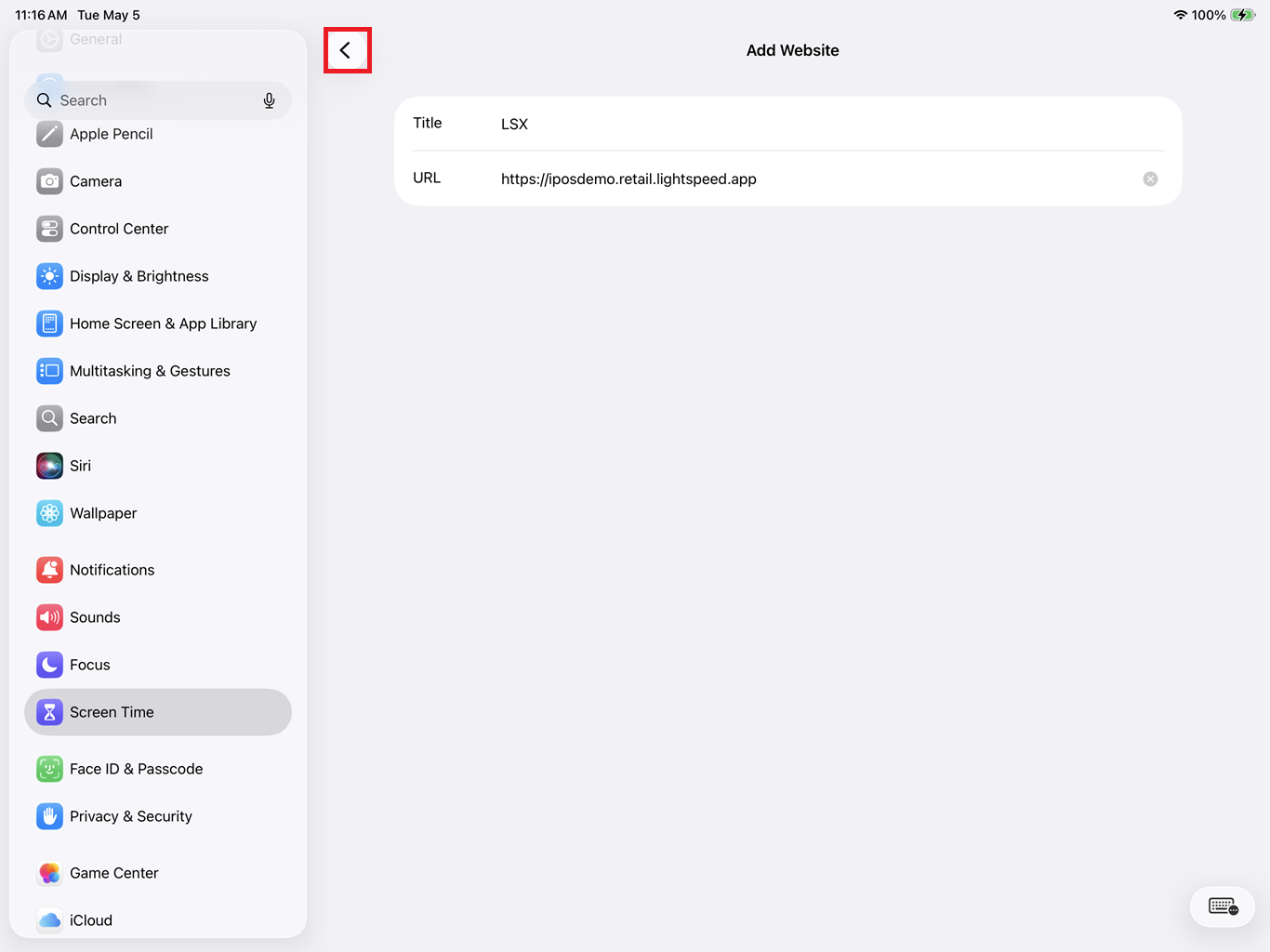
Task: Tap the URL field label
Action: (x=427, y=178)
